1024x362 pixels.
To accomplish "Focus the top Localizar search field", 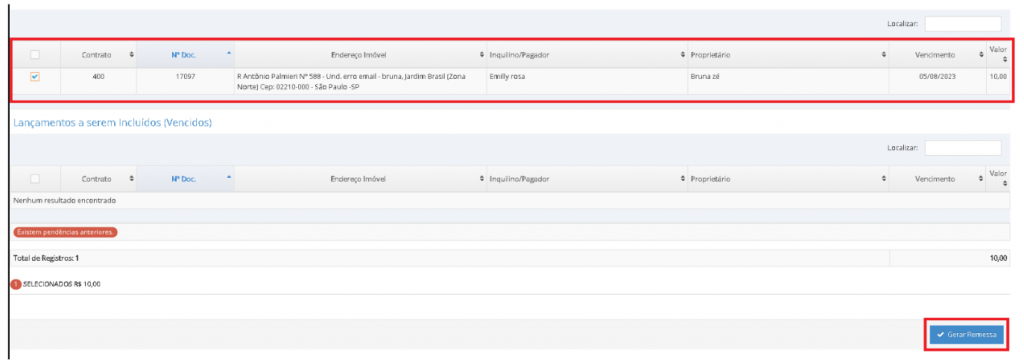I will point(963,24).
